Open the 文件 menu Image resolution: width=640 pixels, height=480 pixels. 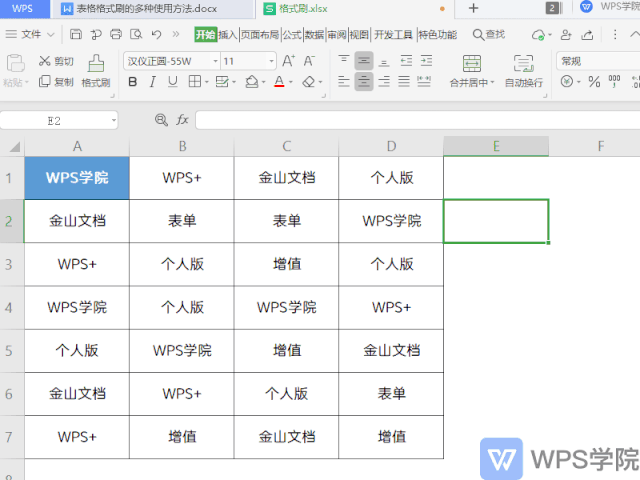31,34
